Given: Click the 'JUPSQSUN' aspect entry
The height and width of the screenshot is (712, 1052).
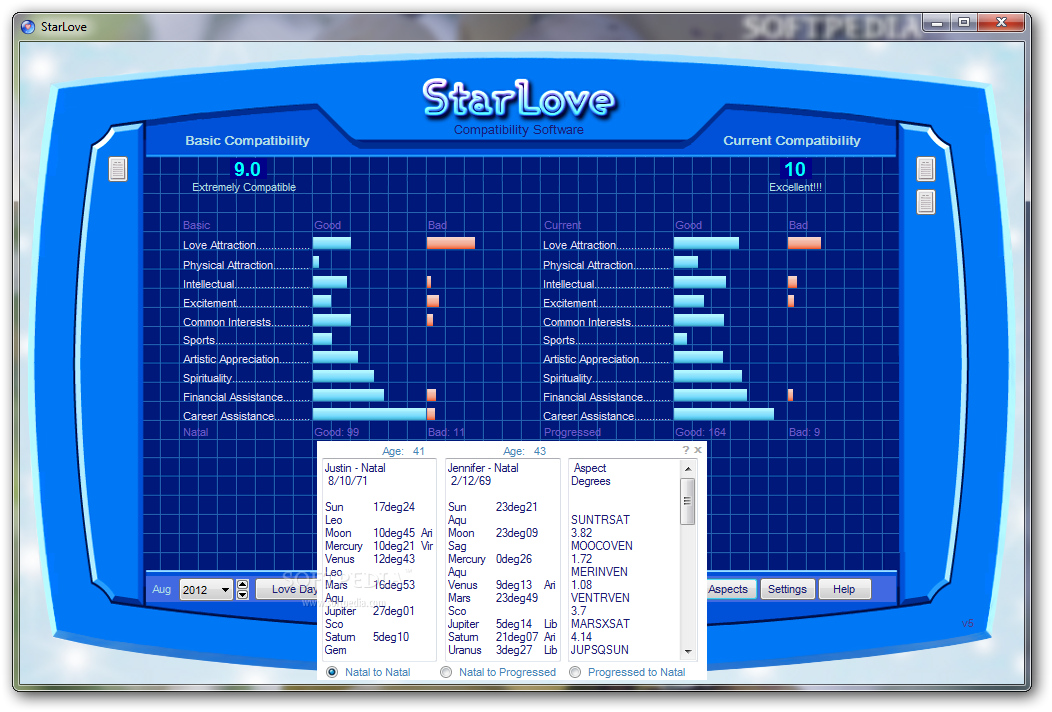Looking at the screenshot, I should [x=599, y=650].
